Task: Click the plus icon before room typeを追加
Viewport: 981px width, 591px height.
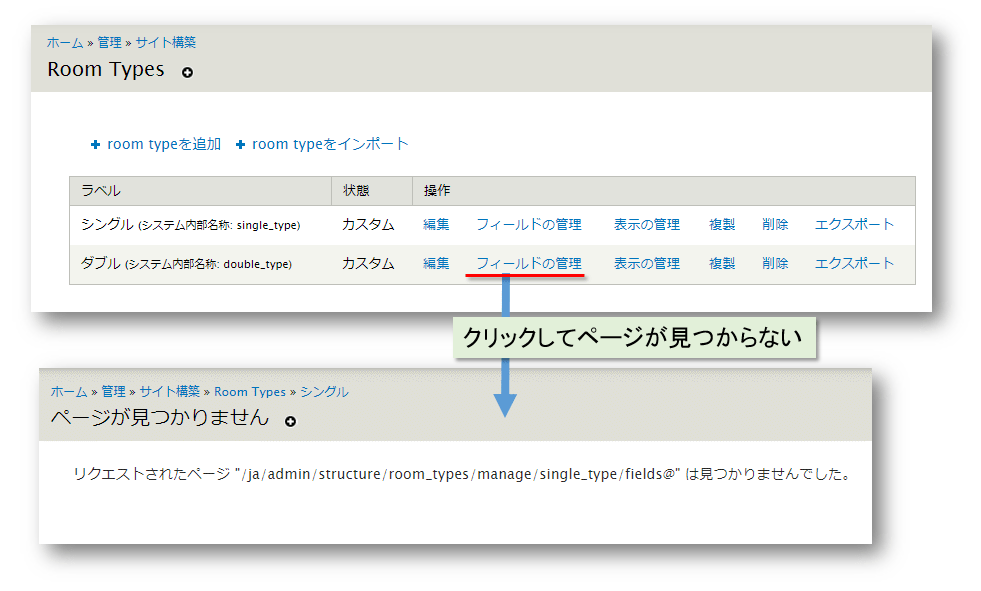Action: pyautogui.click(x=95, y=143)
